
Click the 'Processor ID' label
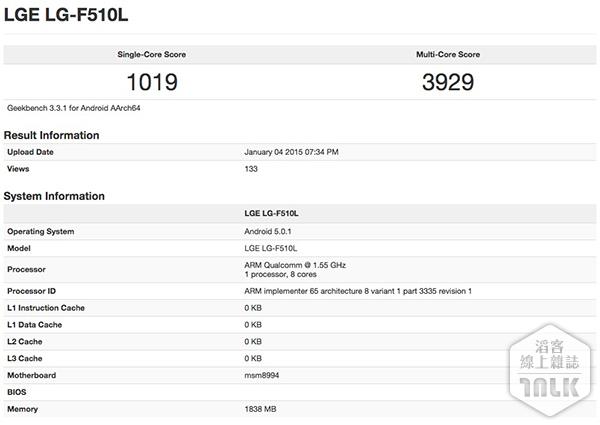(x=31, y=291)
